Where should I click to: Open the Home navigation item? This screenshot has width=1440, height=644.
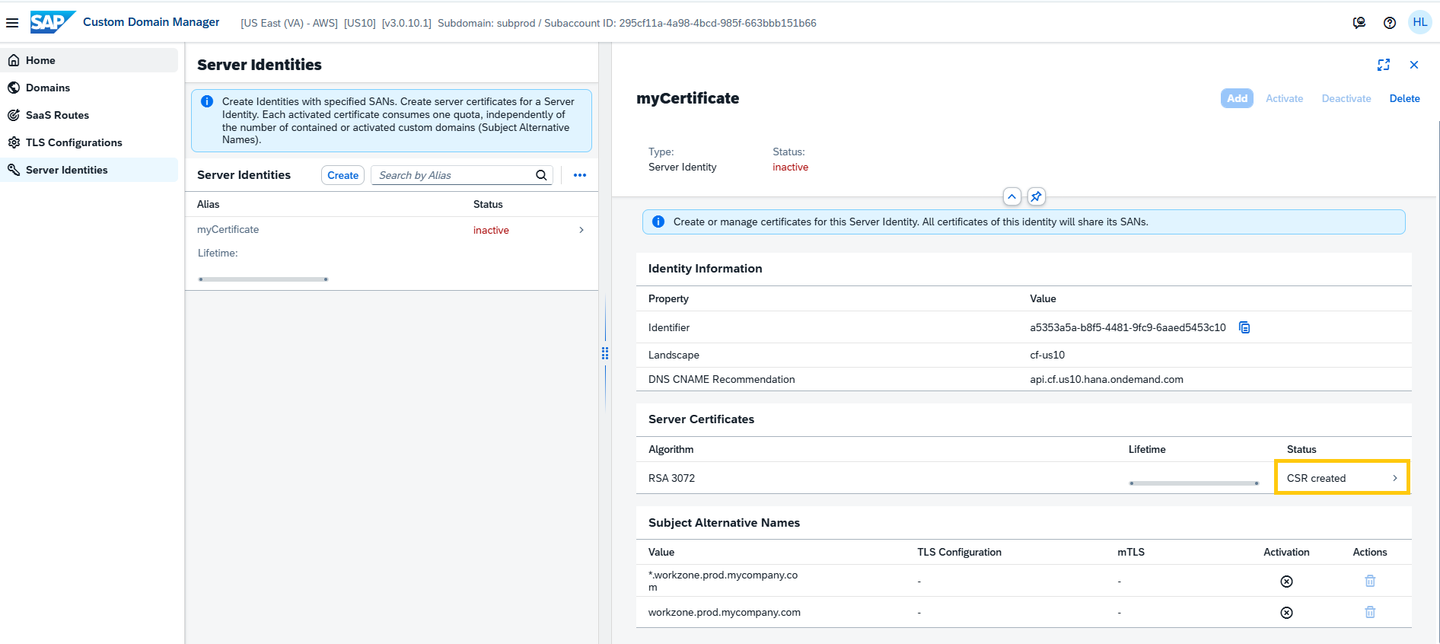click(x=89, y=60)
